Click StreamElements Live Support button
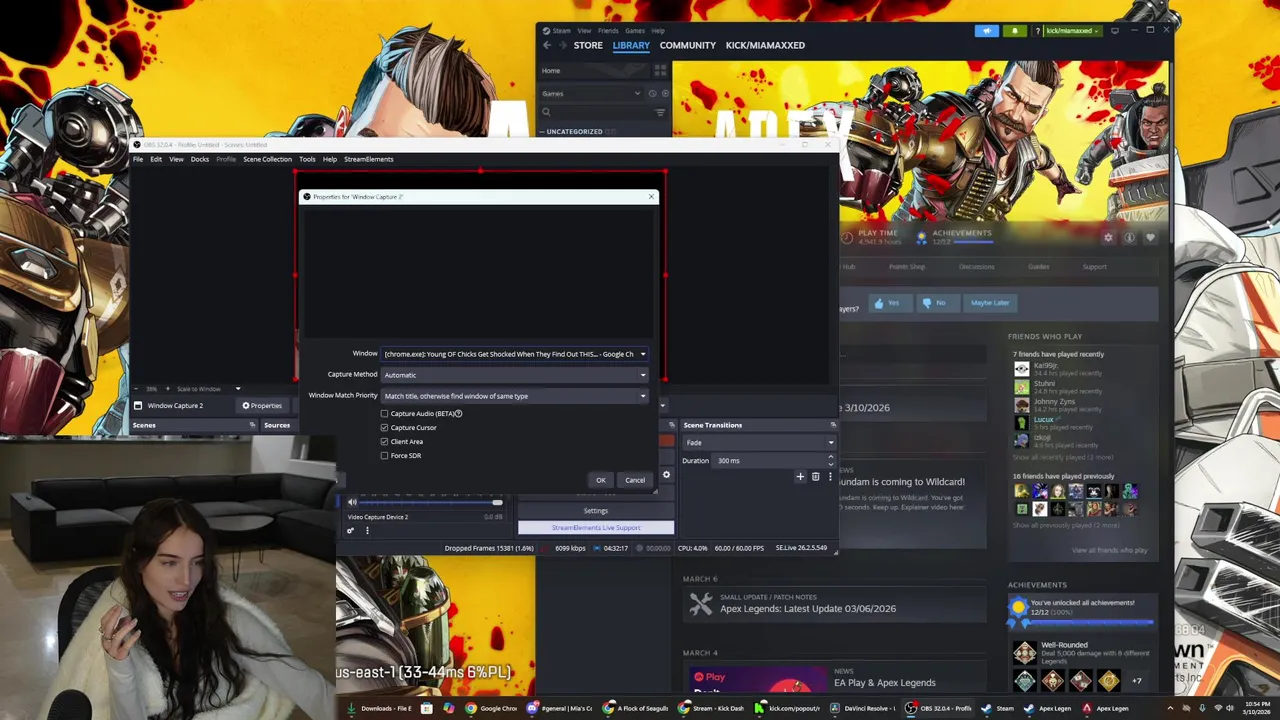The image size is (1280, 720). 596,528
